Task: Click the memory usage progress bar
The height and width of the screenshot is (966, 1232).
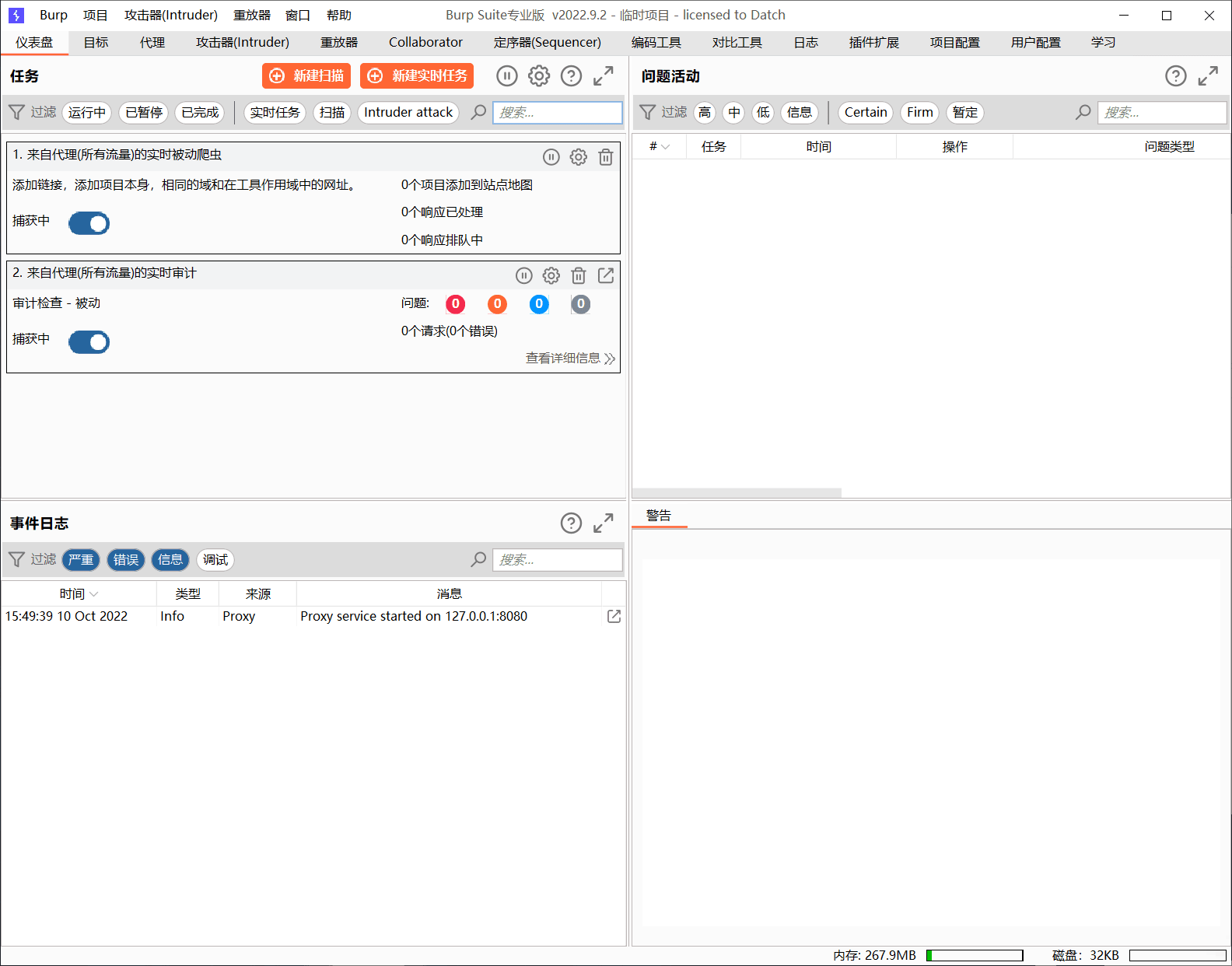Action: (975, 955)
